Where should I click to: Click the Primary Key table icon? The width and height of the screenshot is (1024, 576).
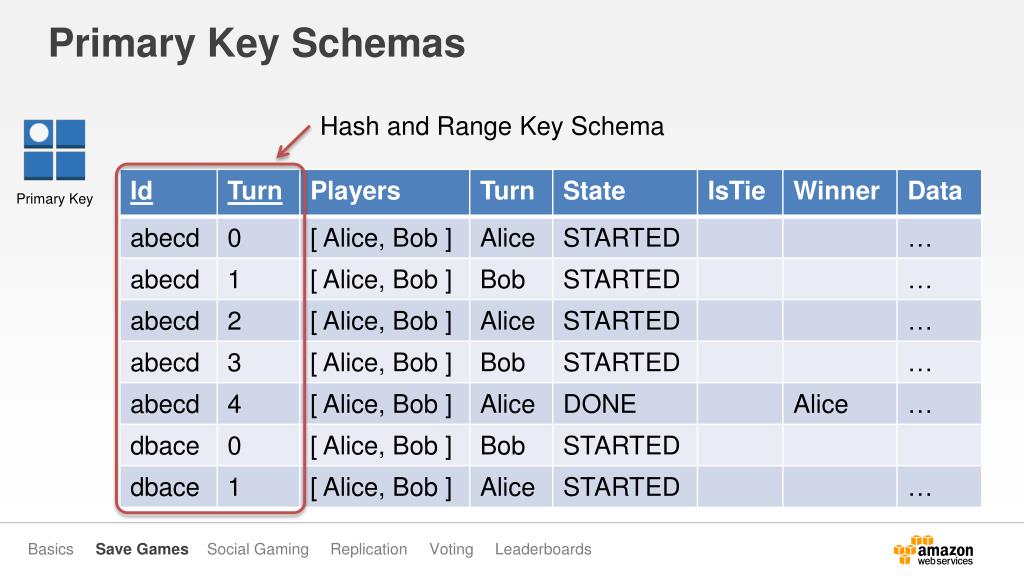[54, 150]
